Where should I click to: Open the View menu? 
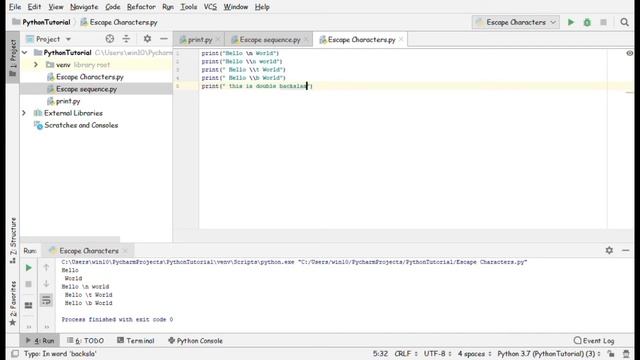pyautogui.click(x=56, y=7)
